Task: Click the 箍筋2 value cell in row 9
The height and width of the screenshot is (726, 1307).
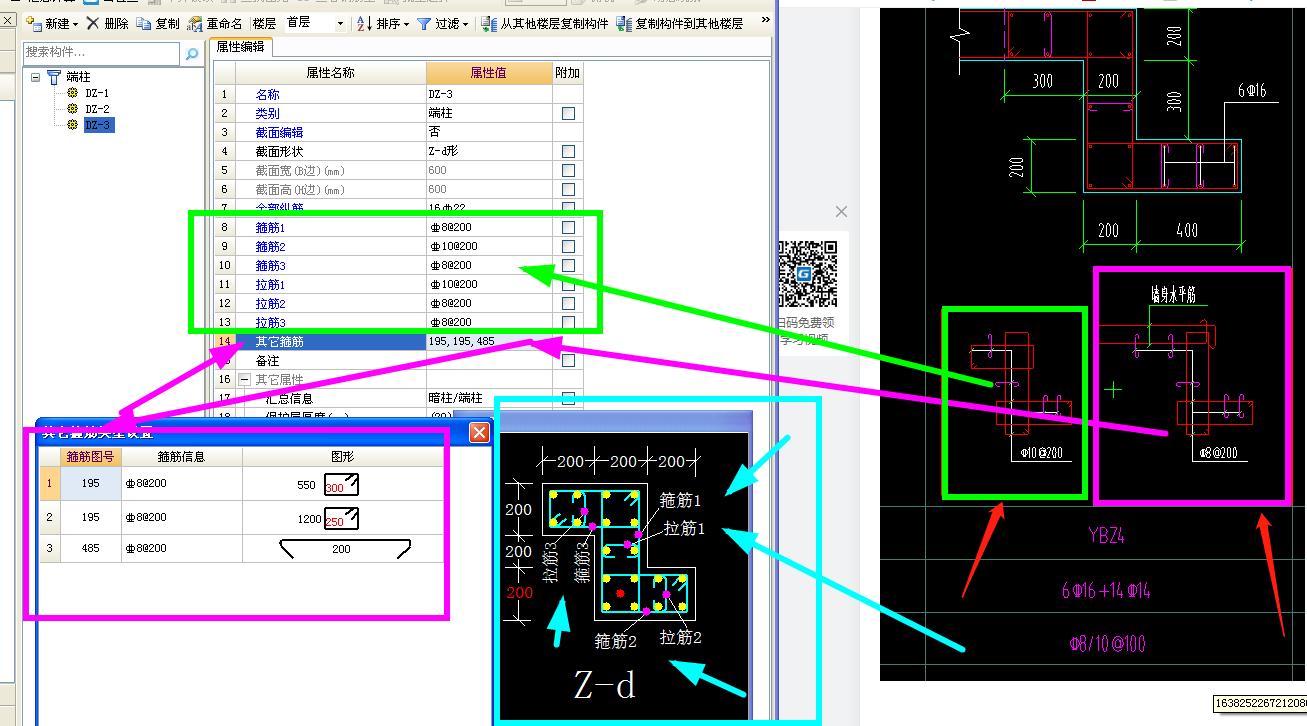Action: [489, 247]
